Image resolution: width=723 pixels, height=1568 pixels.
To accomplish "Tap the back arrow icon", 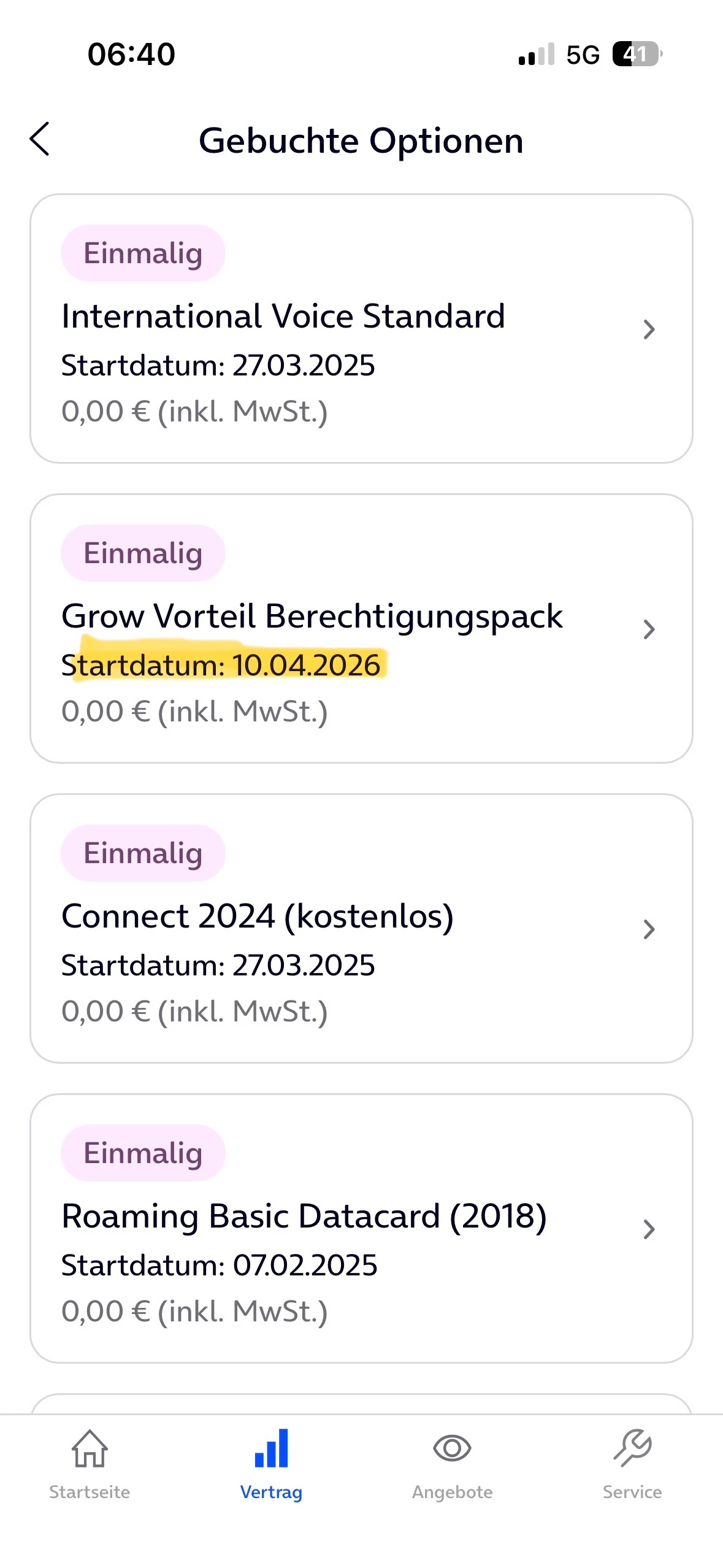I will pos(40,139).
